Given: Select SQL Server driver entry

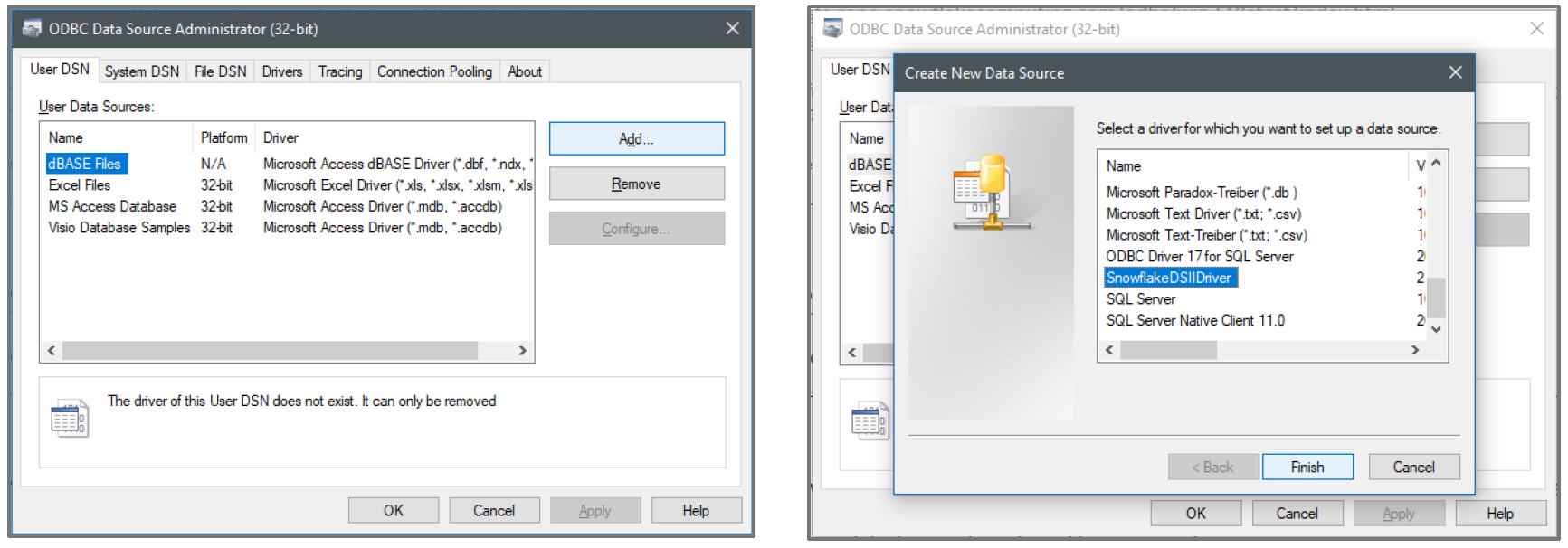Looking at the screenshot, I should click(1141, 298).
